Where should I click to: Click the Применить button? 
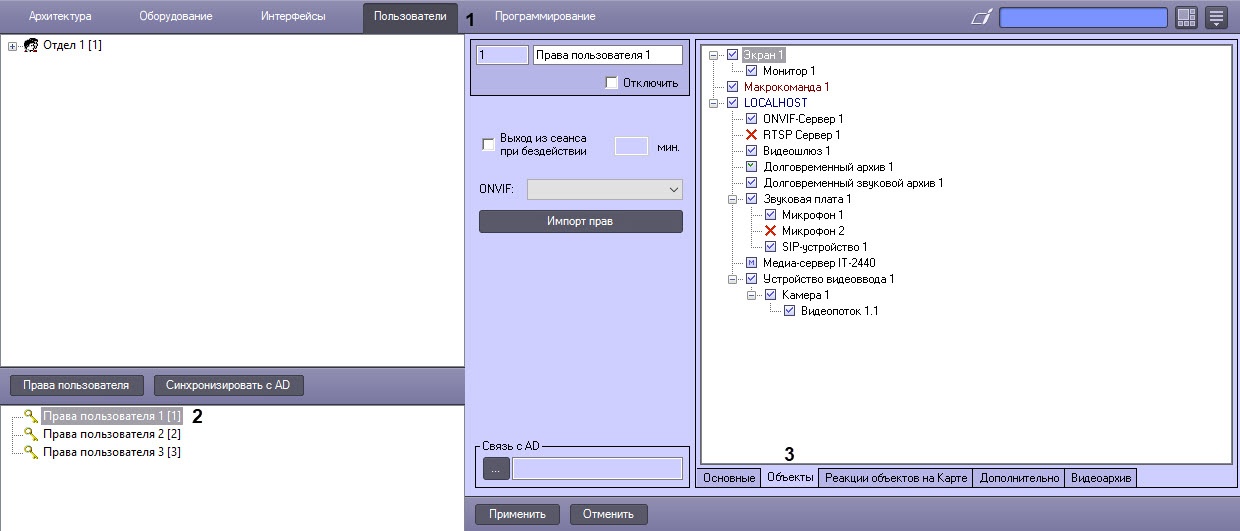click(517, 515)
